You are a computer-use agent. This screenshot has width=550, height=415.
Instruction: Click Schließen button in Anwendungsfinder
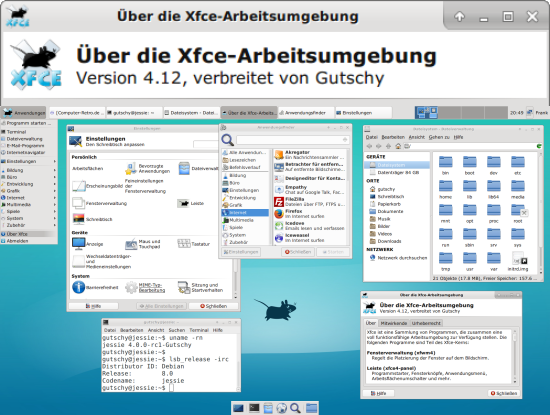(x=298, y=252)
